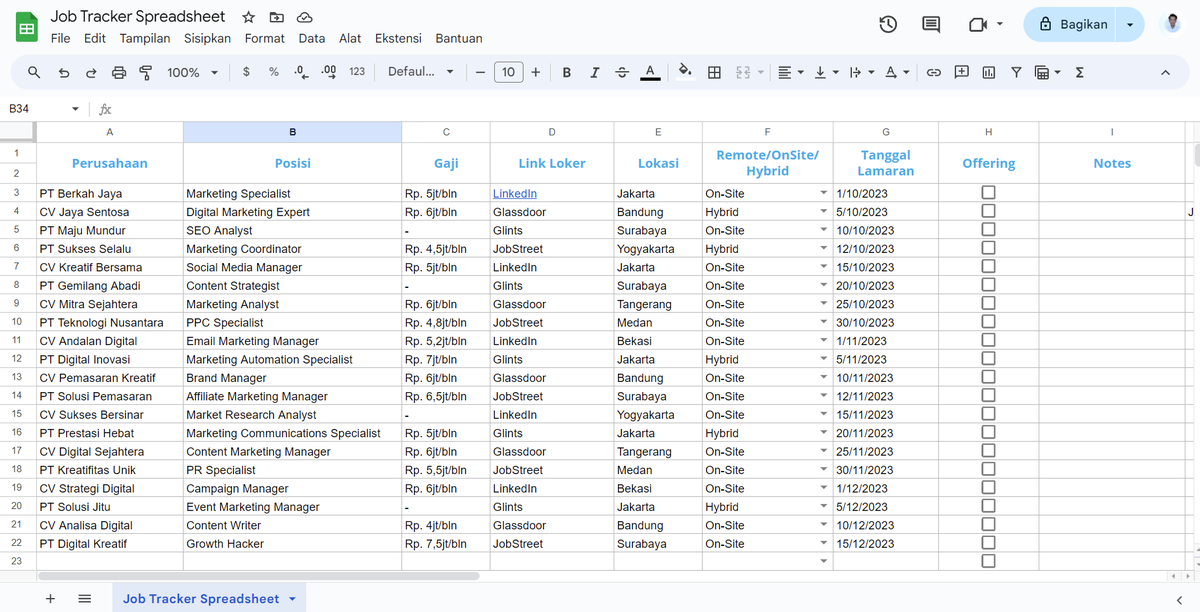Tick the Offering checkbox for PT Berkah Jaya
Screen dimensions: 1200x612
[x=988, y=193]
